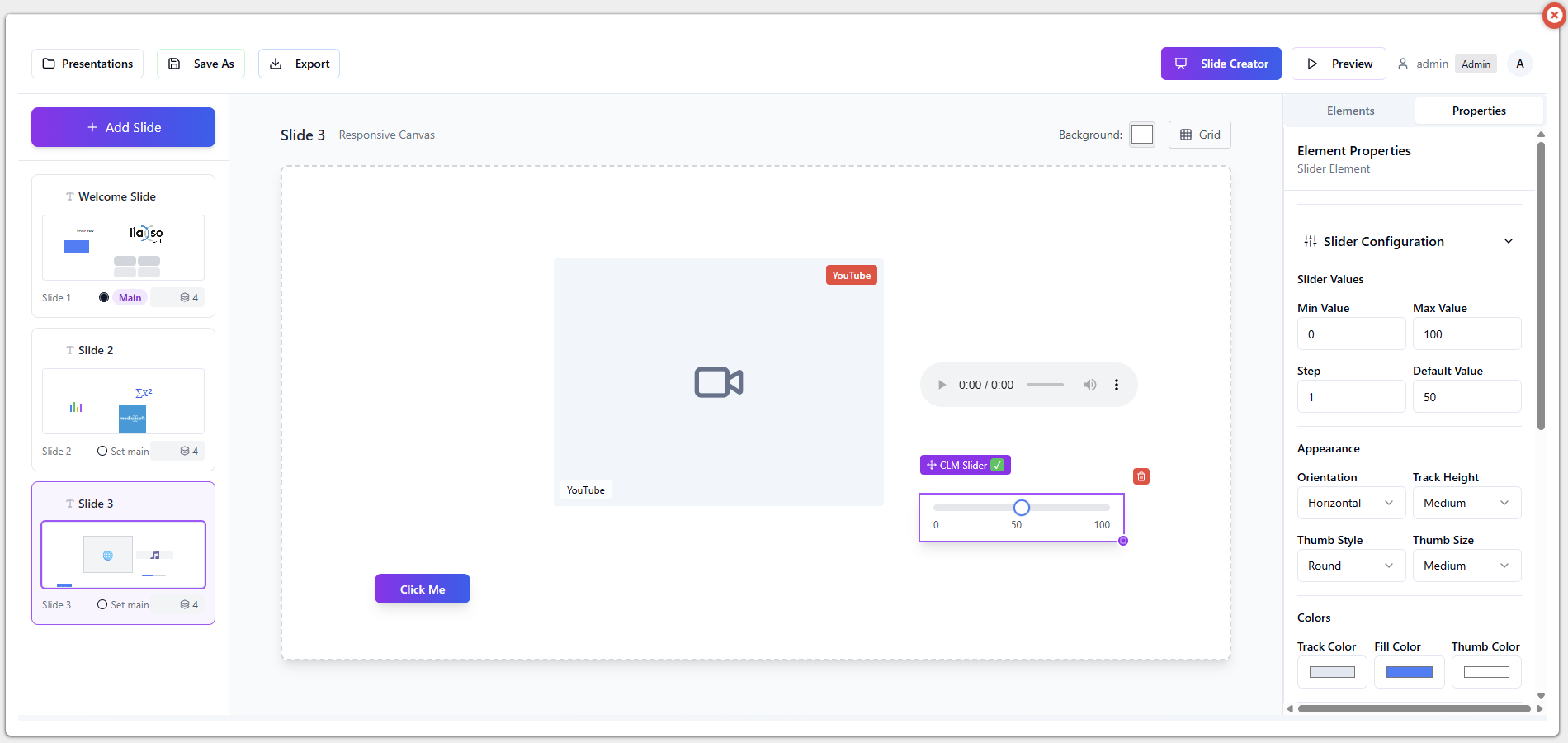The image size is (1568, 743).
Task: Click the video camera placeholder icon
Action: point(718,382)
